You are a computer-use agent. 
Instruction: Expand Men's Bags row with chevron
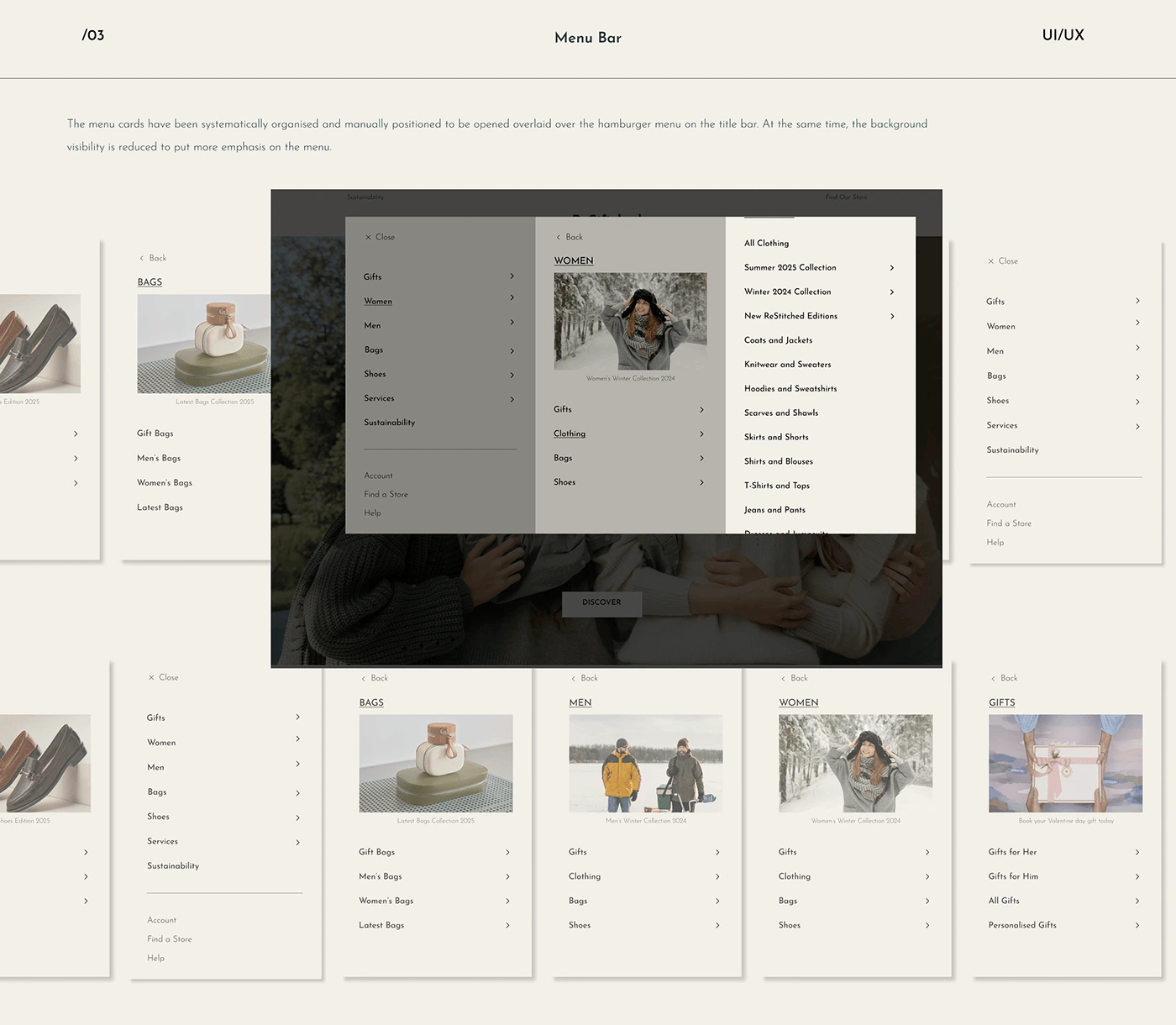(507, 877)
